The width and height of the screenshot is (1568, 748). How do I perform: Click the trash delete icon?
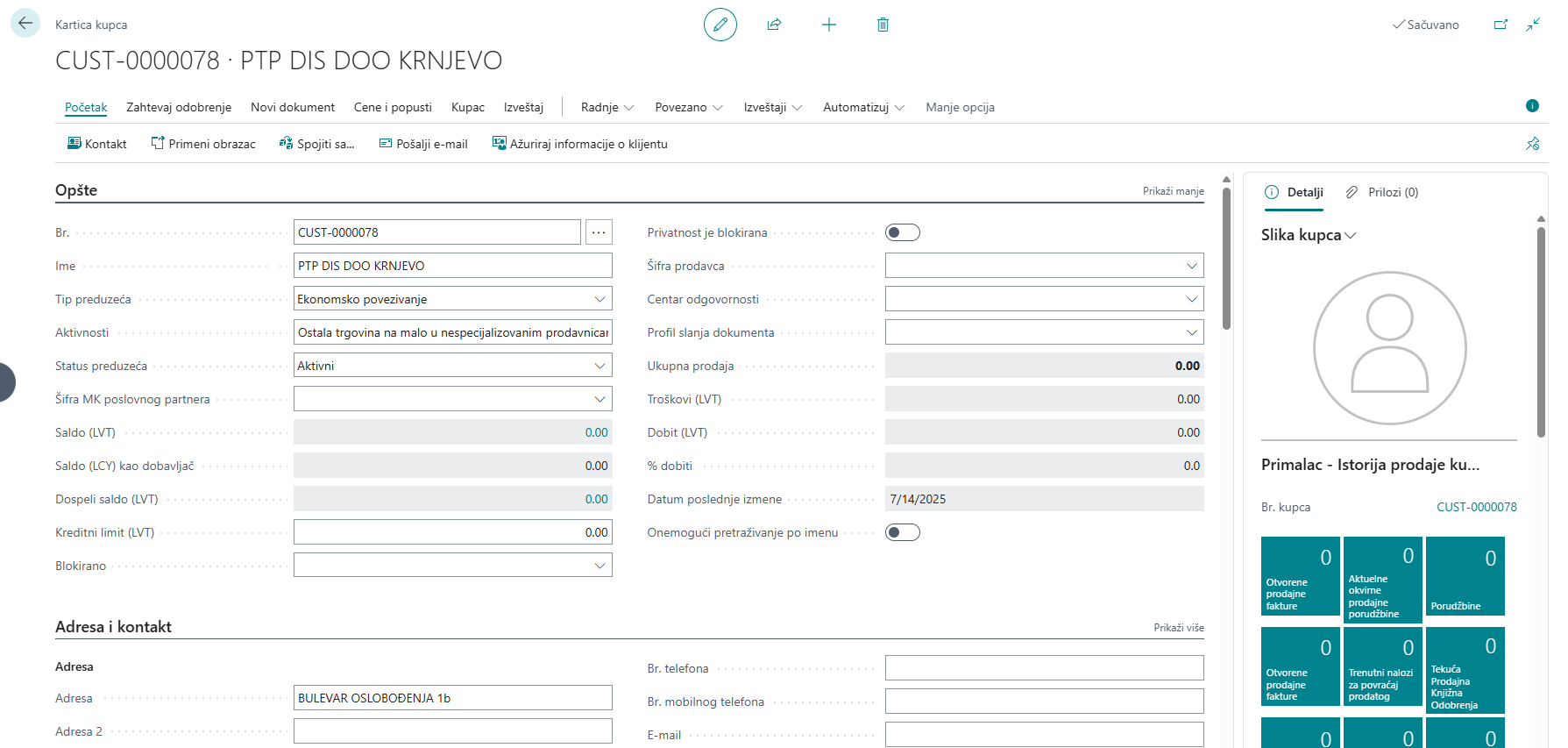click(883, 25)
